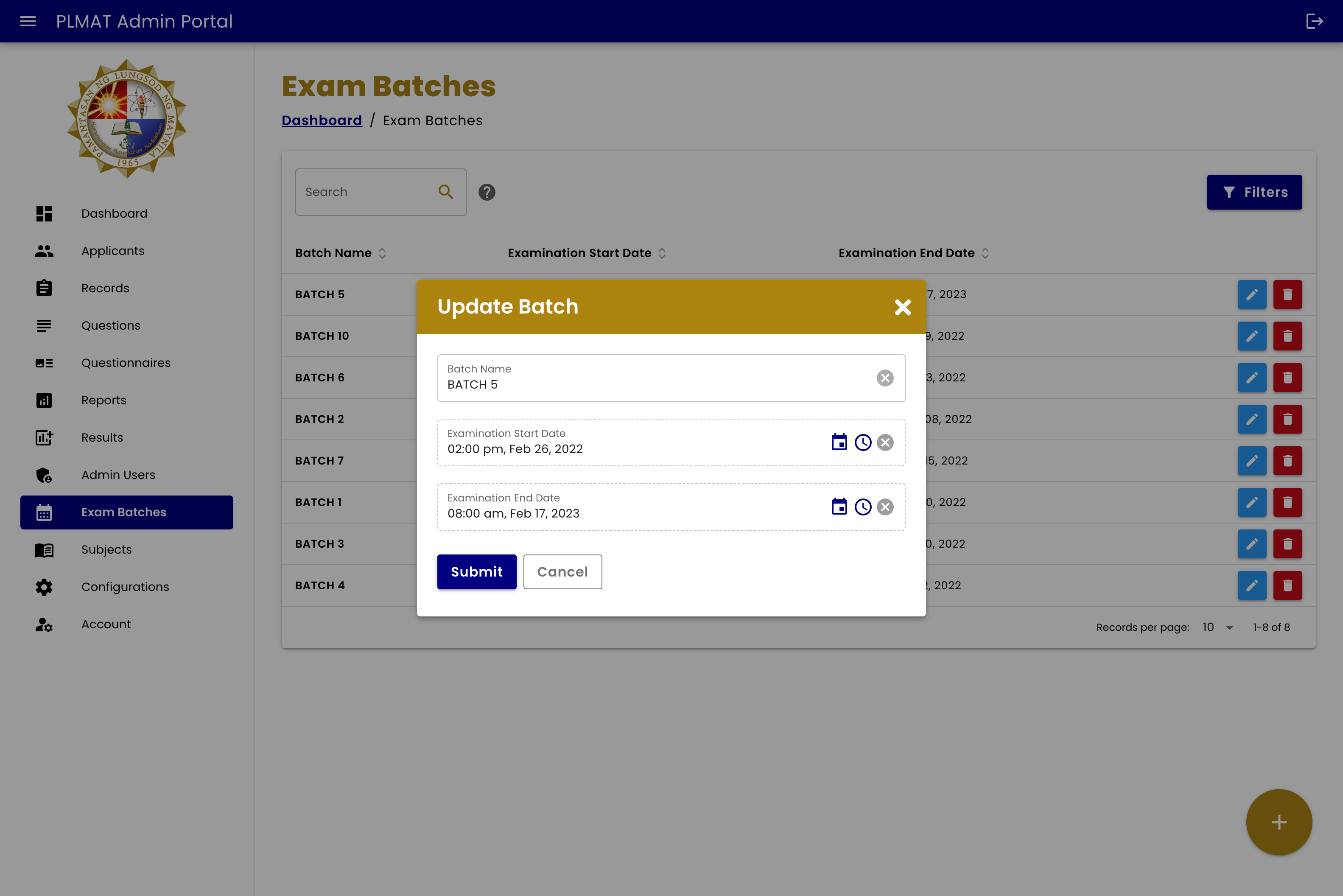Delete the BATCH 10 row
Screen dimensions: 1343x896
tap(1287, 336)
